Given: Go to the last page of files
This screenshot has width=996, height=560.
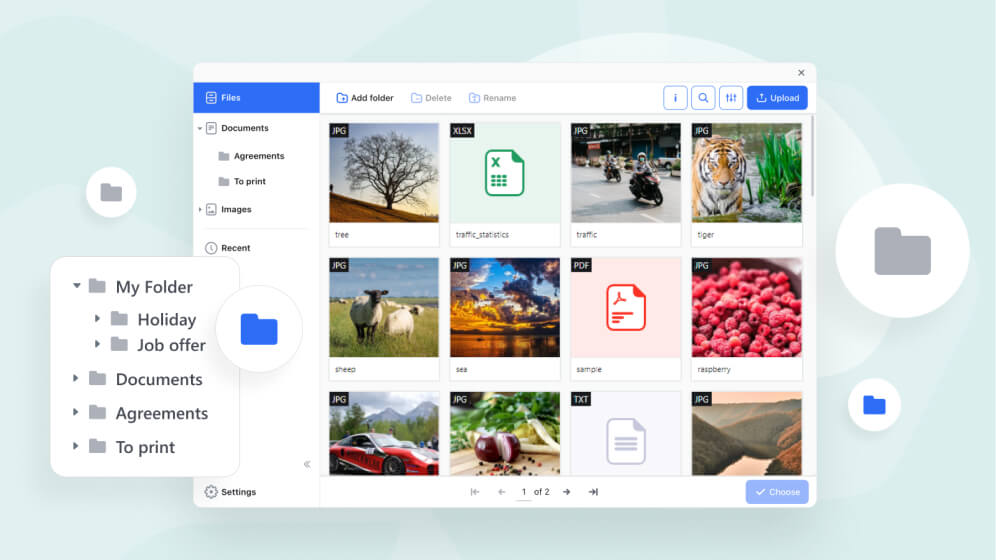Looking at the screenshot, I should [x=593, y=492].
